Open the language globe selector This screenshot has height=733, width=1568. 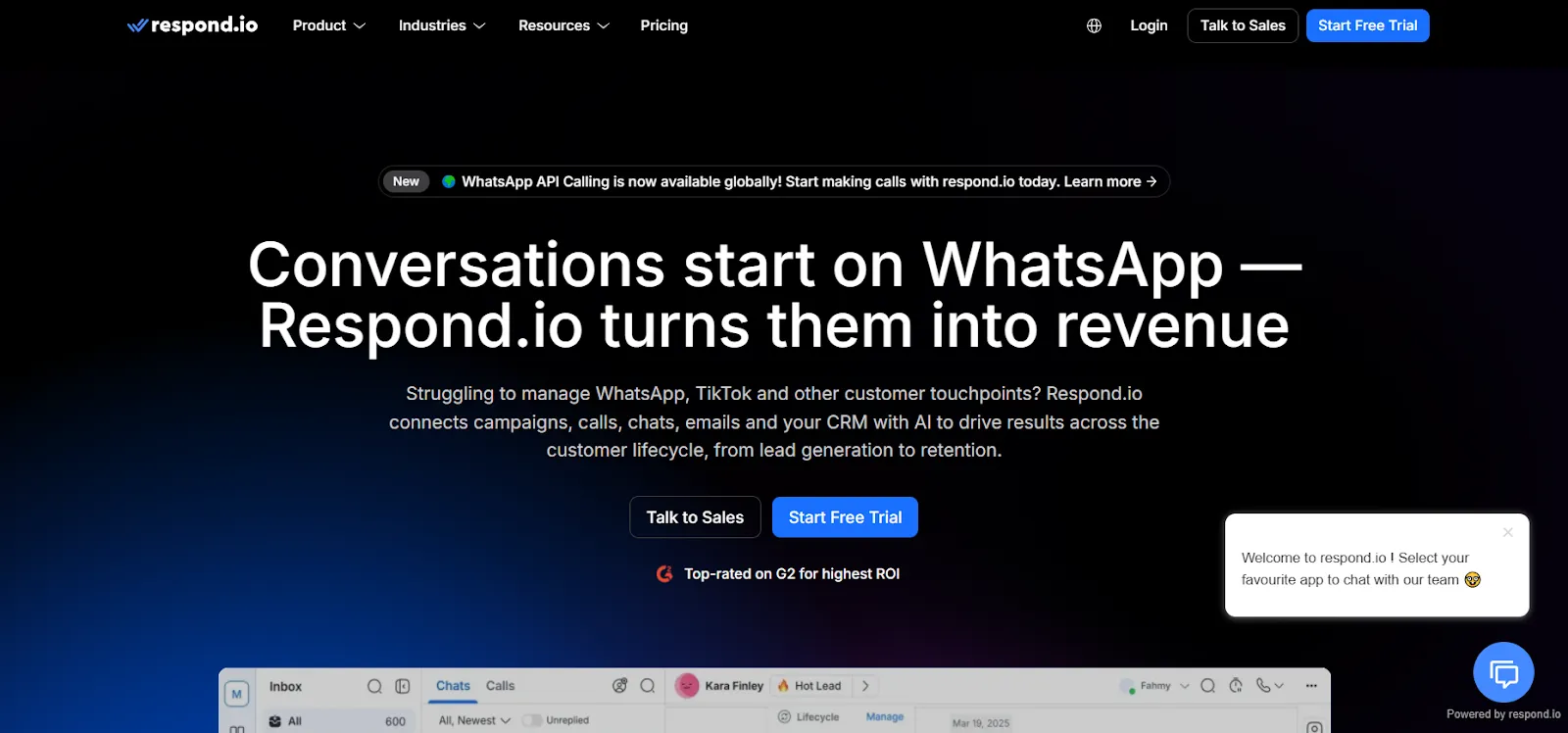click(1094, 25)
